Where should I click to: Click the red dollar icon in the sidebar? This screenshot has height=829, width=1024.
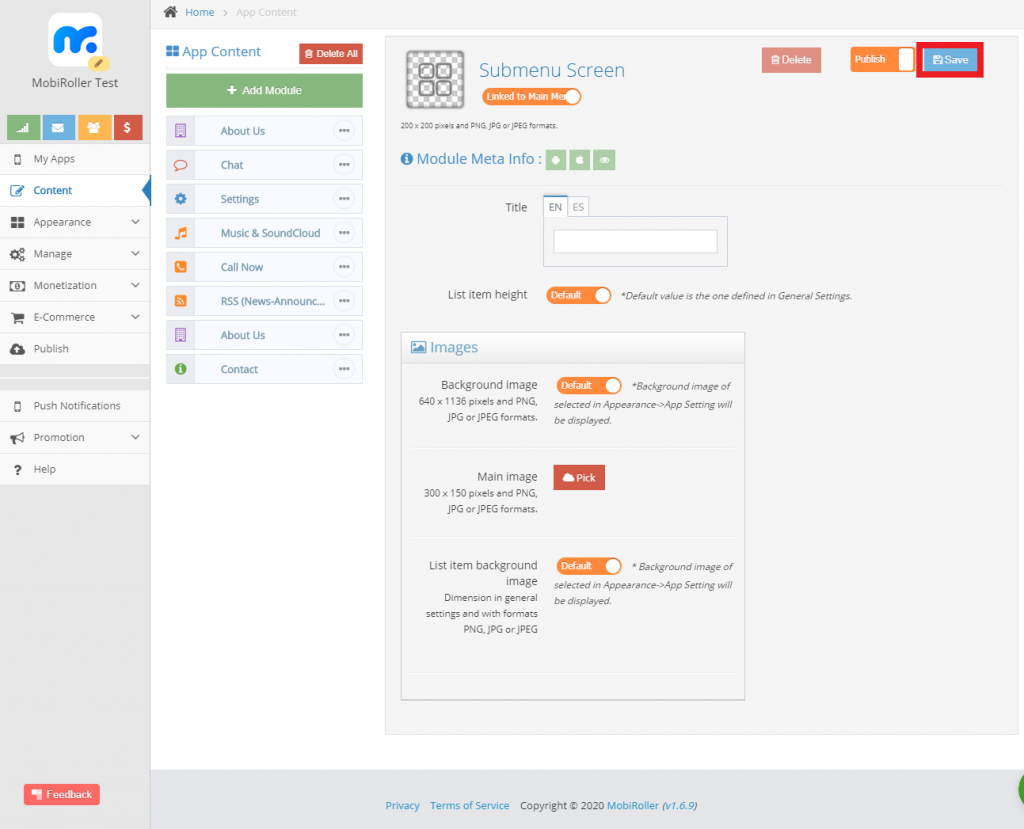coord(127,128)
